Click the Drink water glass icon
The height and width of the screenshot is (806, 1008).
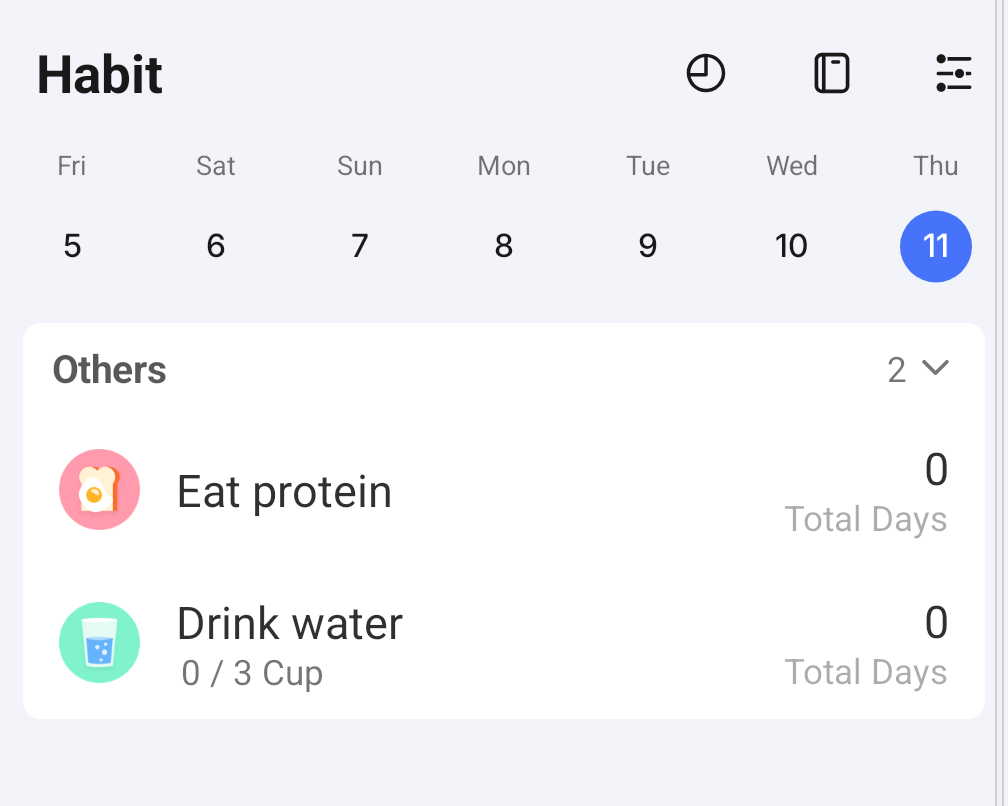(99, 643)
